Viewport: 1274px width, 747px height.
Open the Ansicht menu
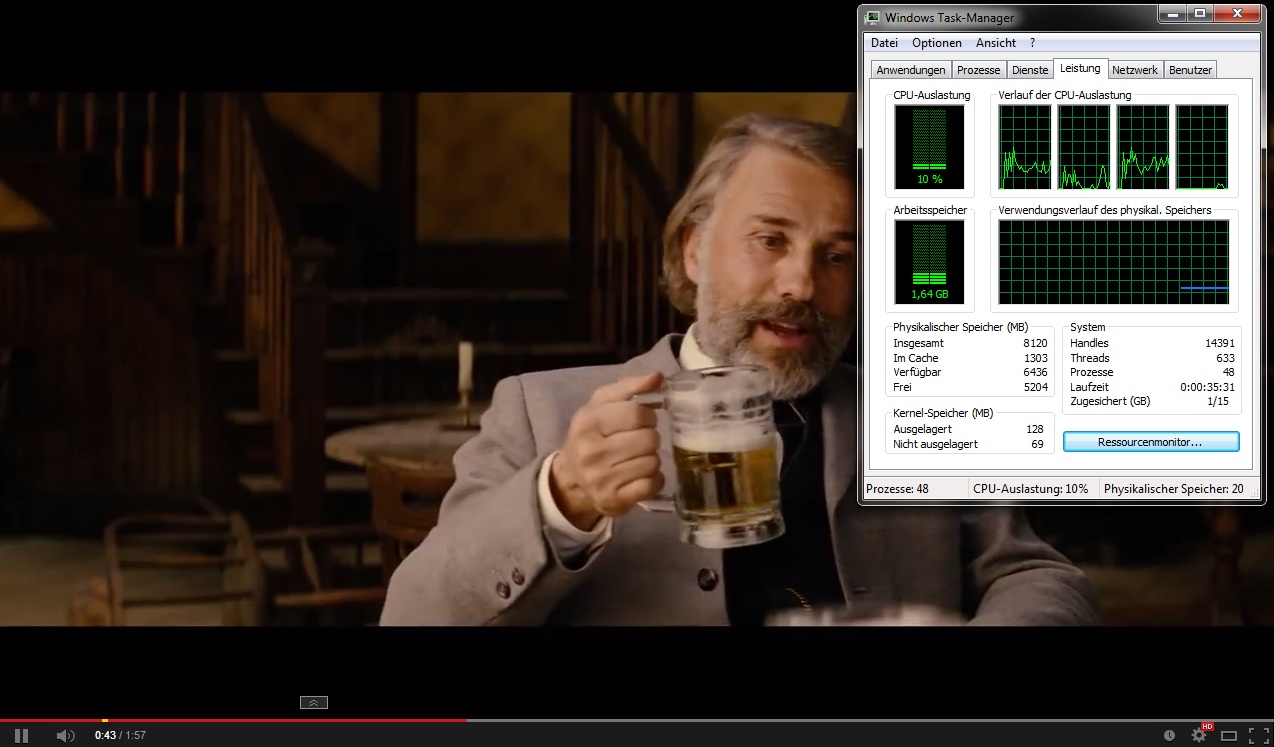click(x=996, y=43)
